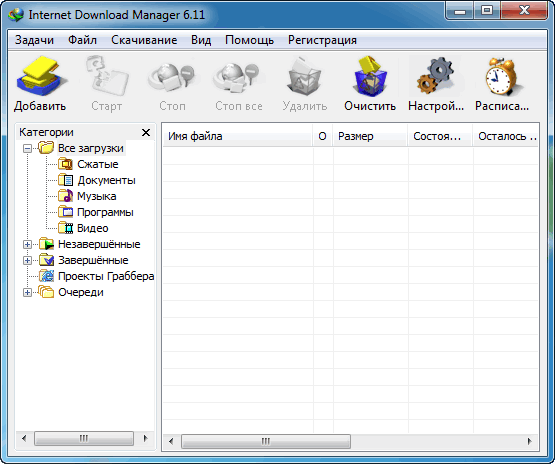Click the Состояние column header

point(440,136)
